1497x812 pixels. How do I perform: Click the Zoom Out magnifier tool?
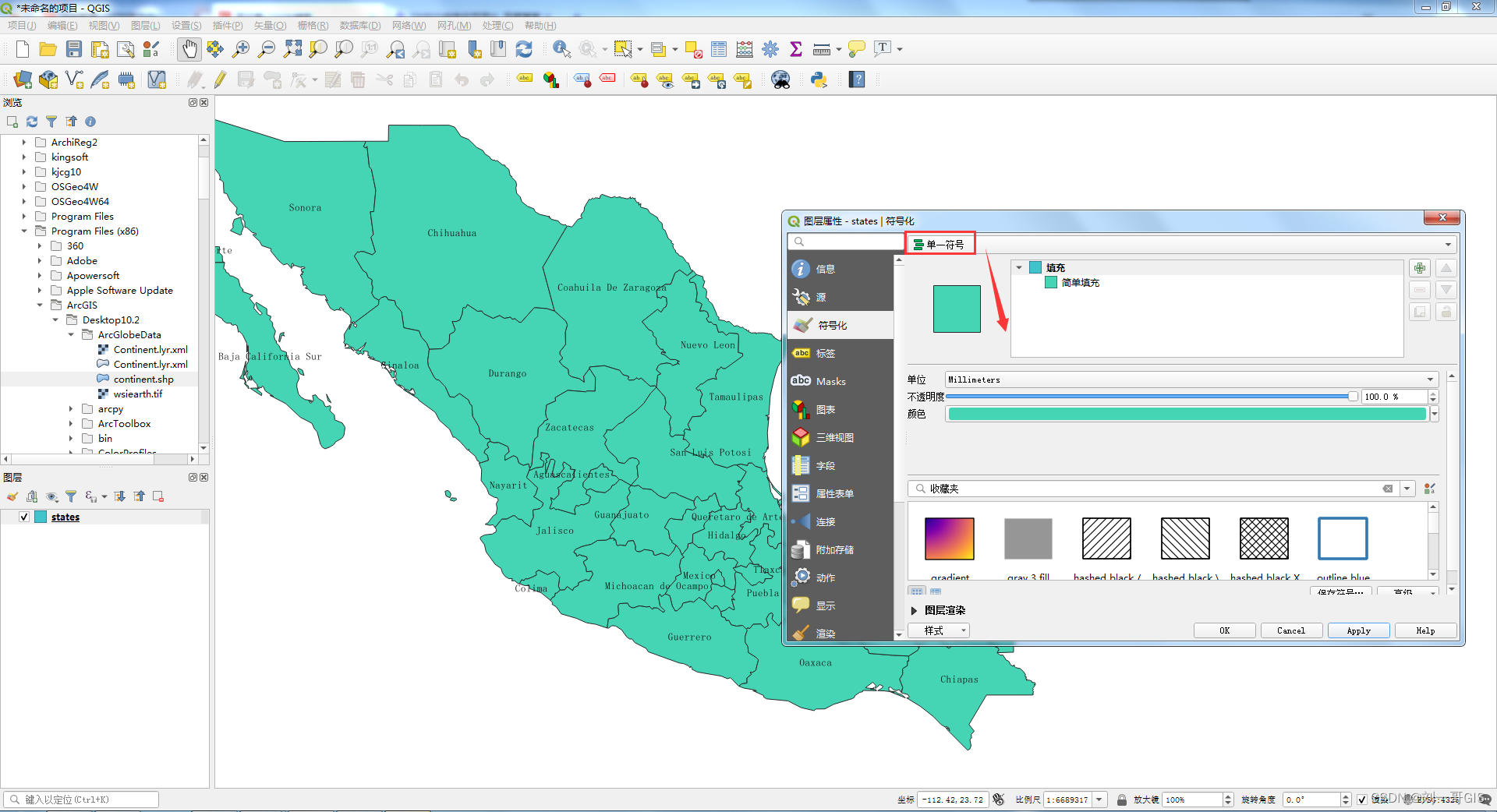[267, 49]
